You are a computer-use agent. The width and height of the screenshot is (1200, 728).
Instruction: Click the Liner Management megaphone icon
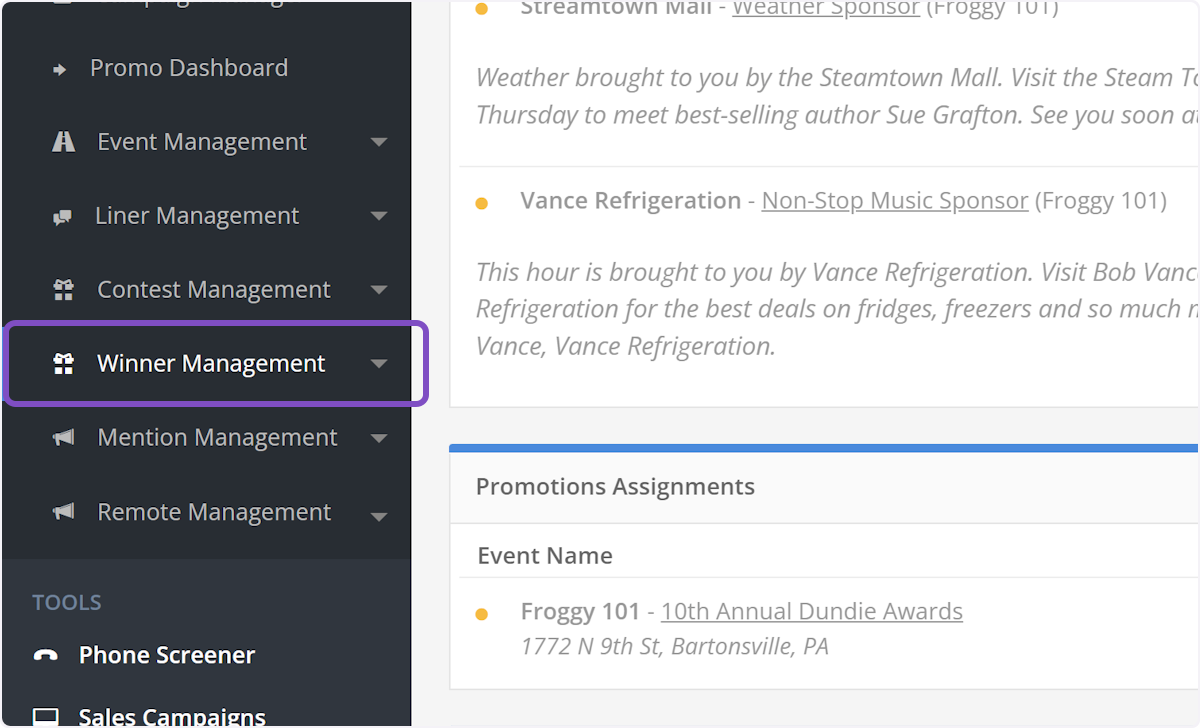[63, 215]
